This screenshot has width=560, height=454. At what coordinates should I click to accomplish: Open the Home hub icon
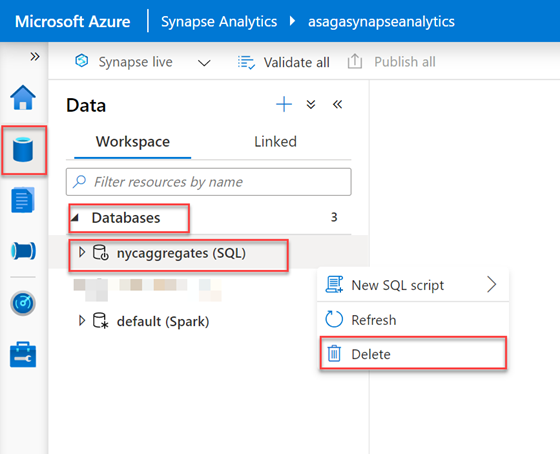tap(23, 97)
